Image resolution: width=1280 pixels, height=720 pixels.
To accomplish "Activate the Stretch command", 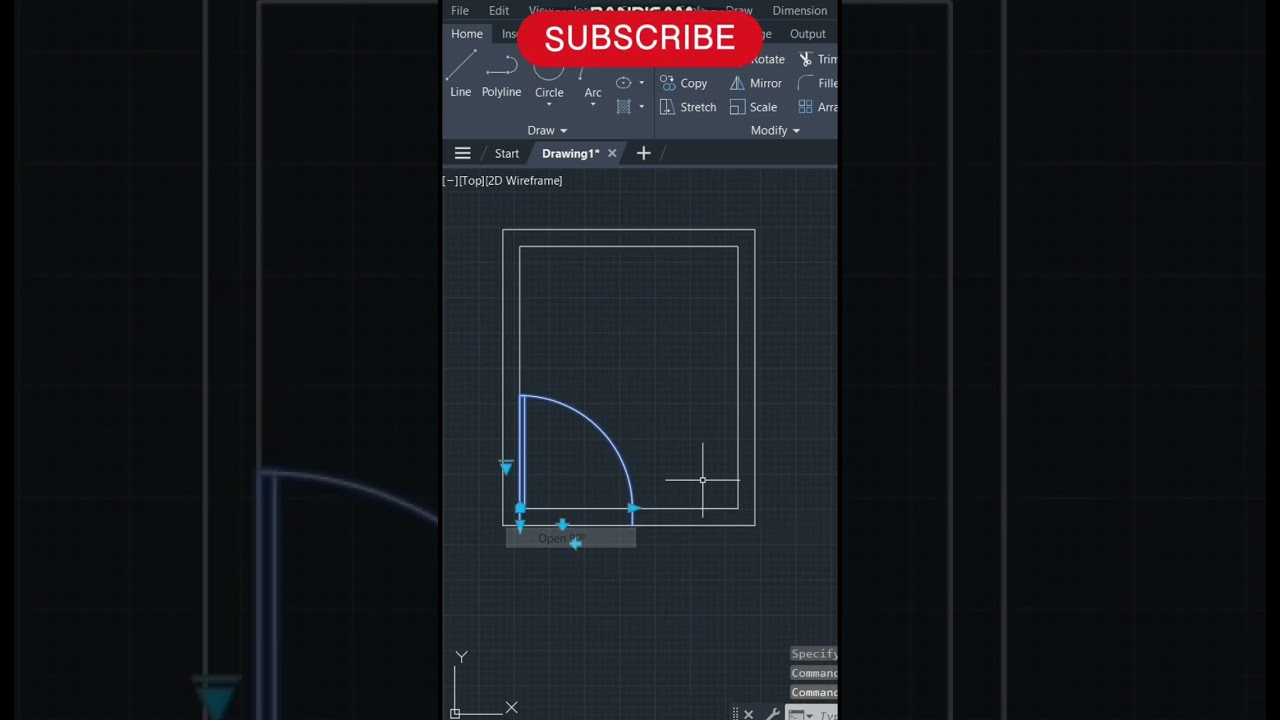I will [688, 107].
